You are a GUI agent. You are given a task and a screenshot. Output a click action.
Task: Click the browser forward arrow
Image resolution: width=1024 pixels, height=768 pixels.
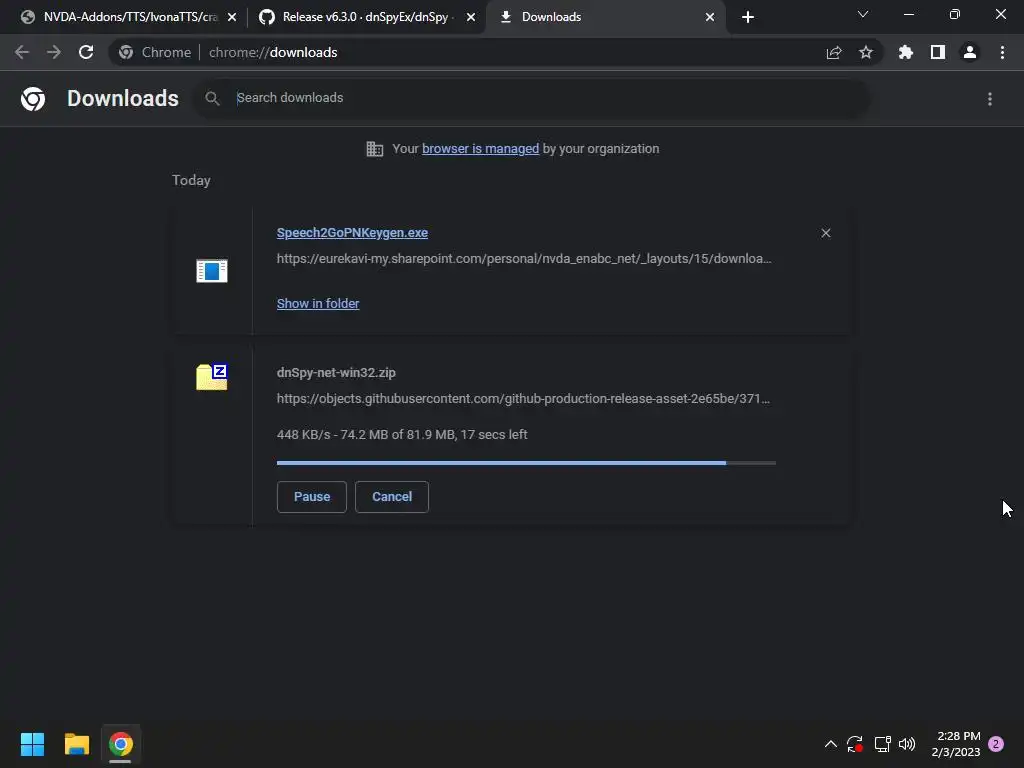click(x=54, y=52)
